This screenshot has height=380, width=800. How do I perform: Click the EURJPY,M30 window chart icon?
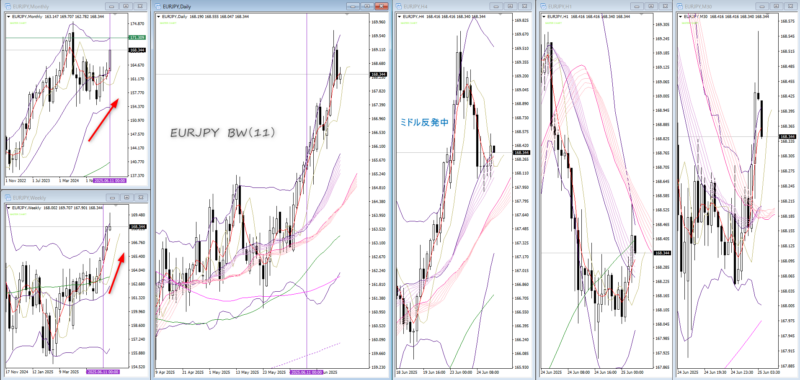point(680,6)
